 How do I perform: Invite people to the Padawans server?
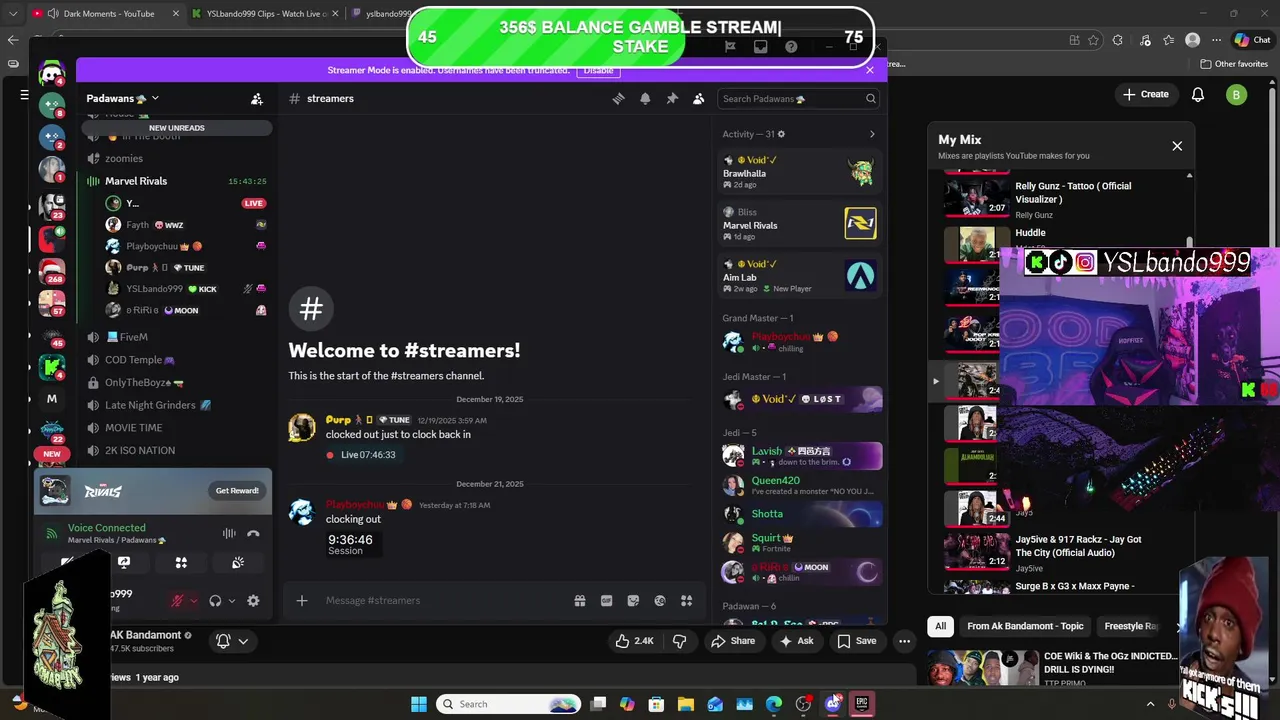257,98
